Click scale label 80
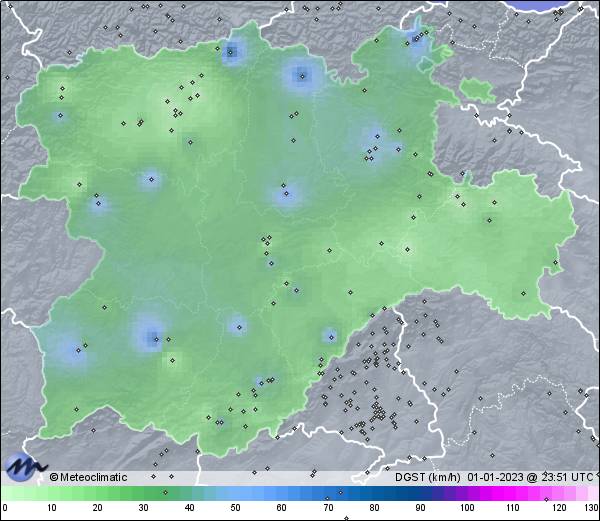This screenshot has height=521, width=600. 374,508
